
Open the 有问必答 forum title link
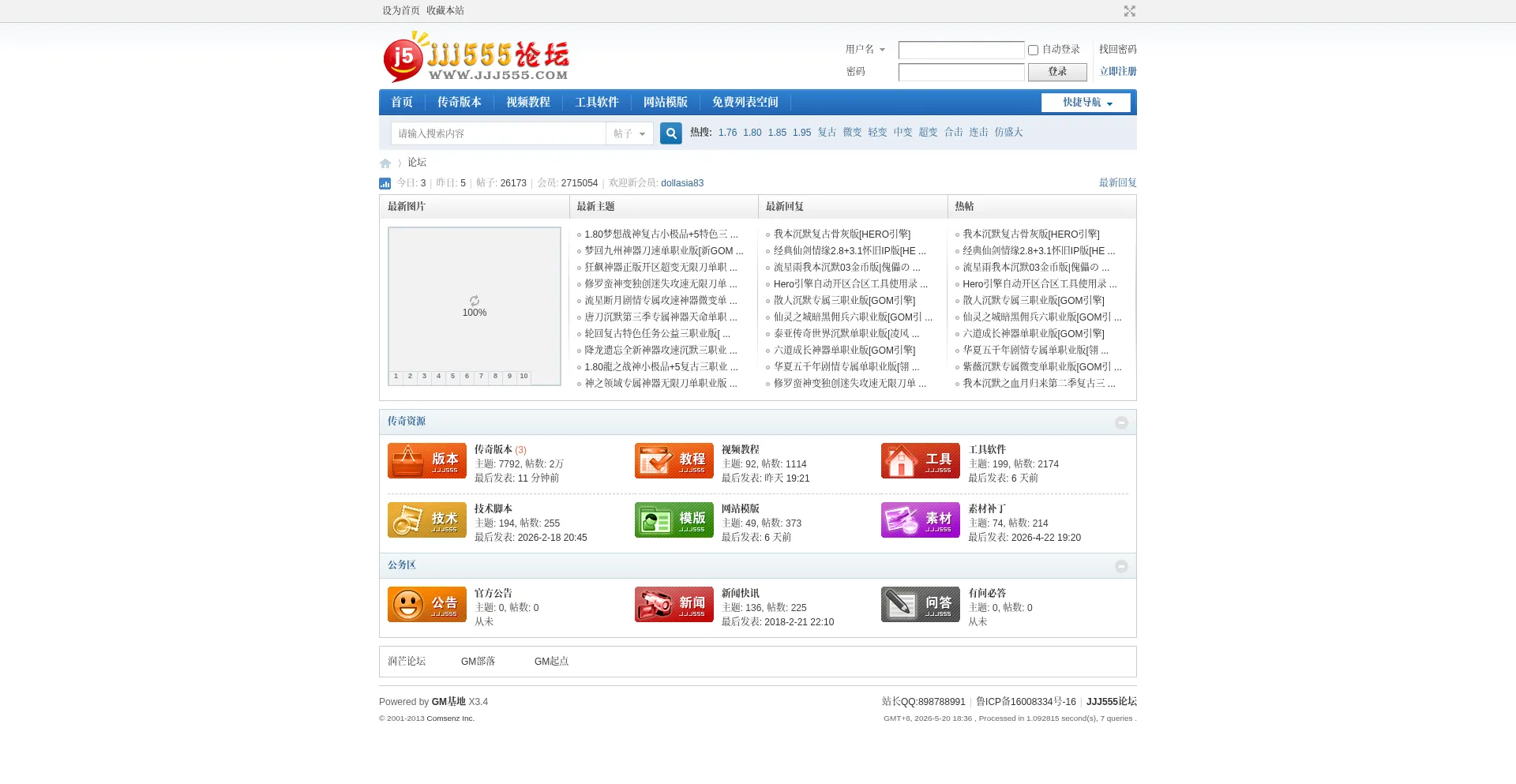click(x=988, y=594)
